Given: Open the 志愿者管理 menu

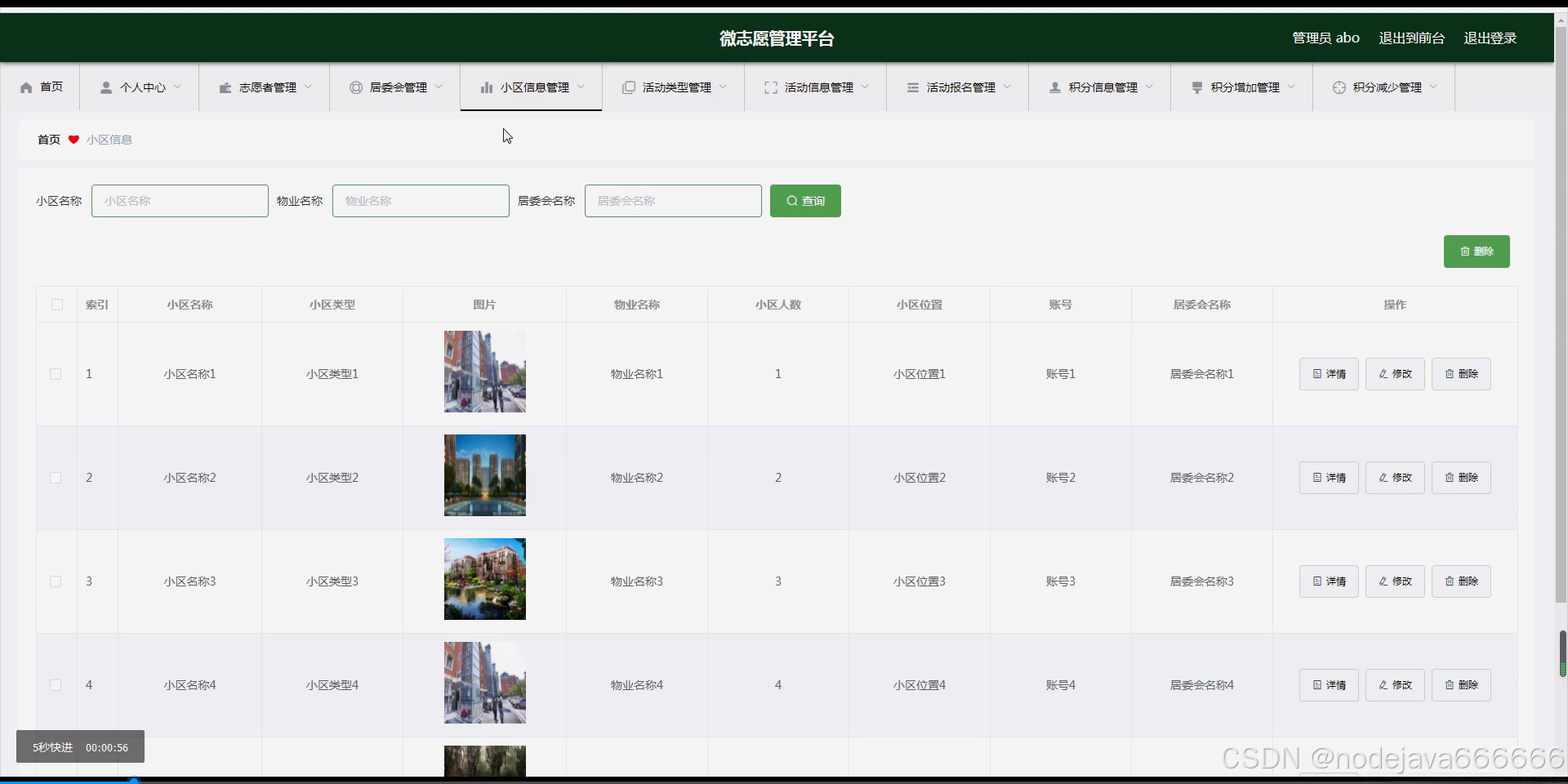Looking at the screenshot, I should [x=265, y=87].
